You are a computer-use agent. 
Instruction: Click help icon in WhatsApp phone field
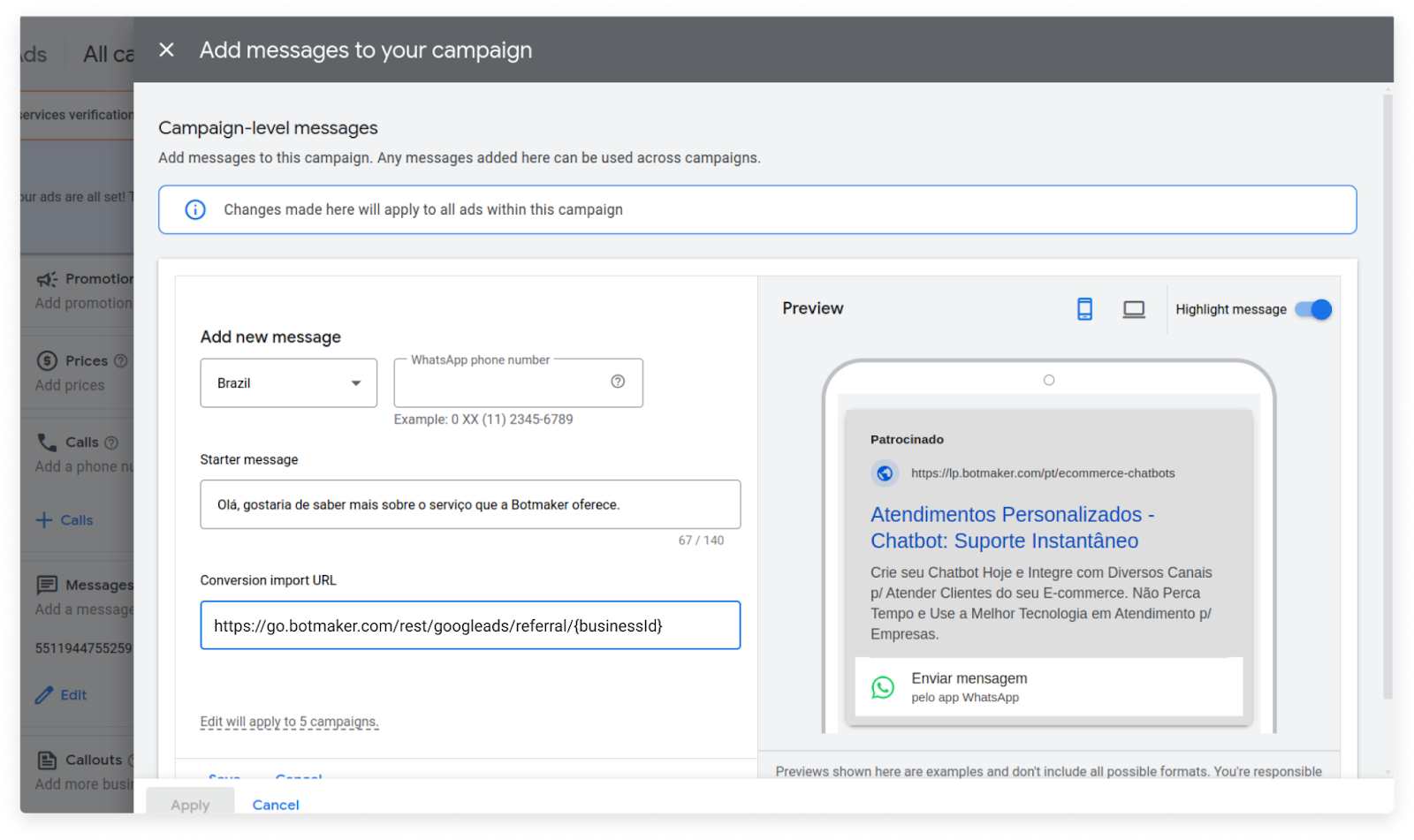618,382
